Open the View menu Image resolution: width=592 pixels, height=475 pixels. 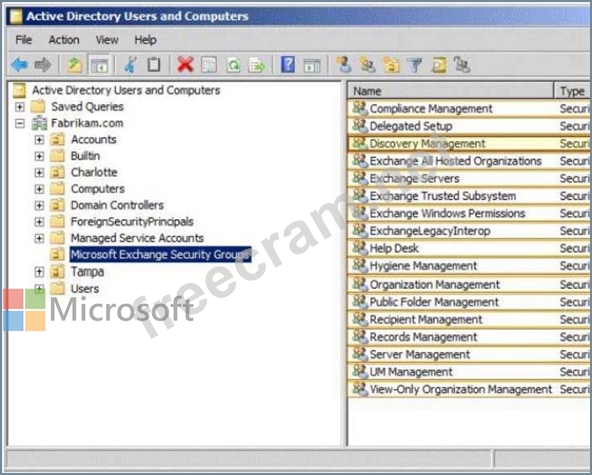[x=107, y=40]
